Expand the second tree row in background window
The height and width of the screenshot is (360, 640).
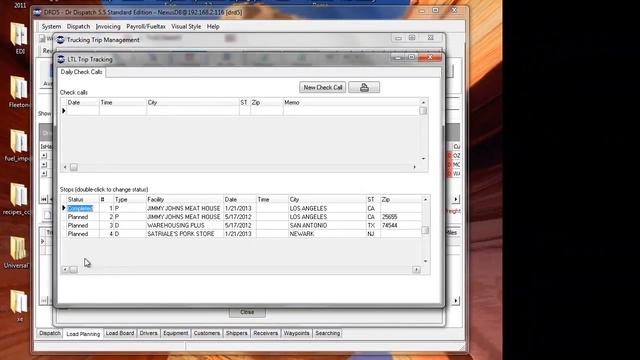tap(44, 164)
